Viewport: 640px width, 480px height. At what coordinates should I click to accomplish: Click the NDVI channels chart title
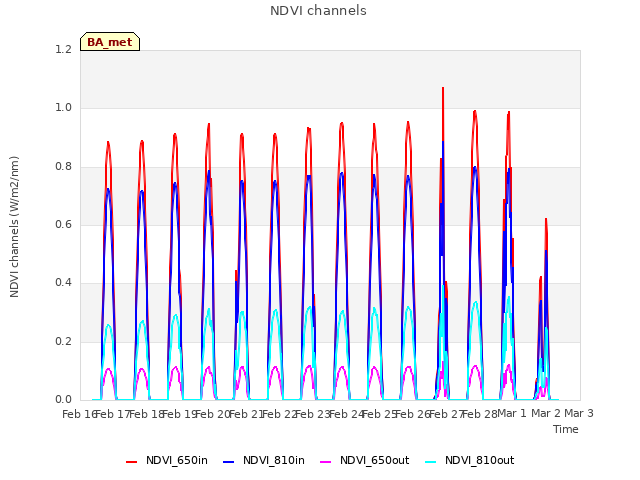[318, 11]
